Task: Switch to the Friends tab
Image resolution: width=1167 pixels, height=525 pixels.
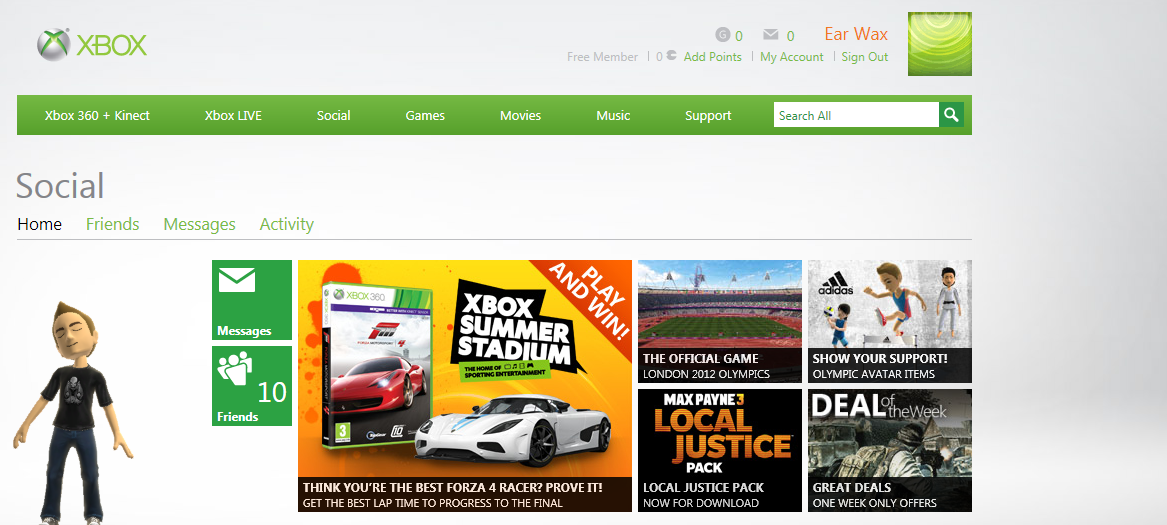Action: [x=112, y=224]
